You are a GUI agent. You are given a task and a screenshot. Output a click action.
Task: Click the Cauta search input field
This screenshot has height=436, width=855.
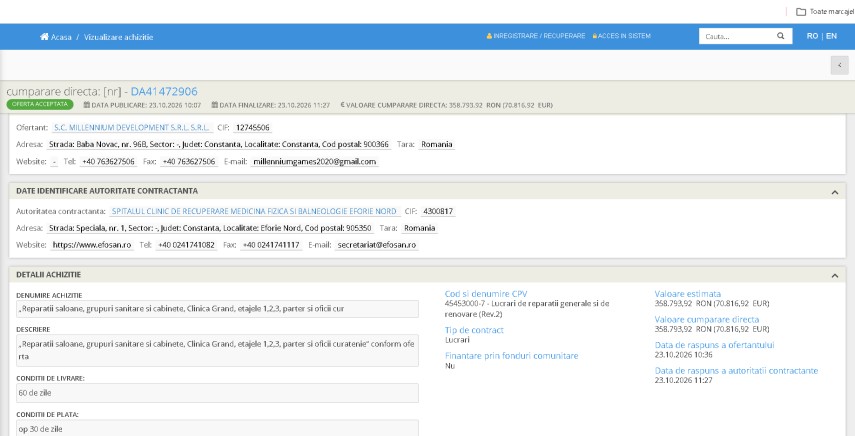737,36
